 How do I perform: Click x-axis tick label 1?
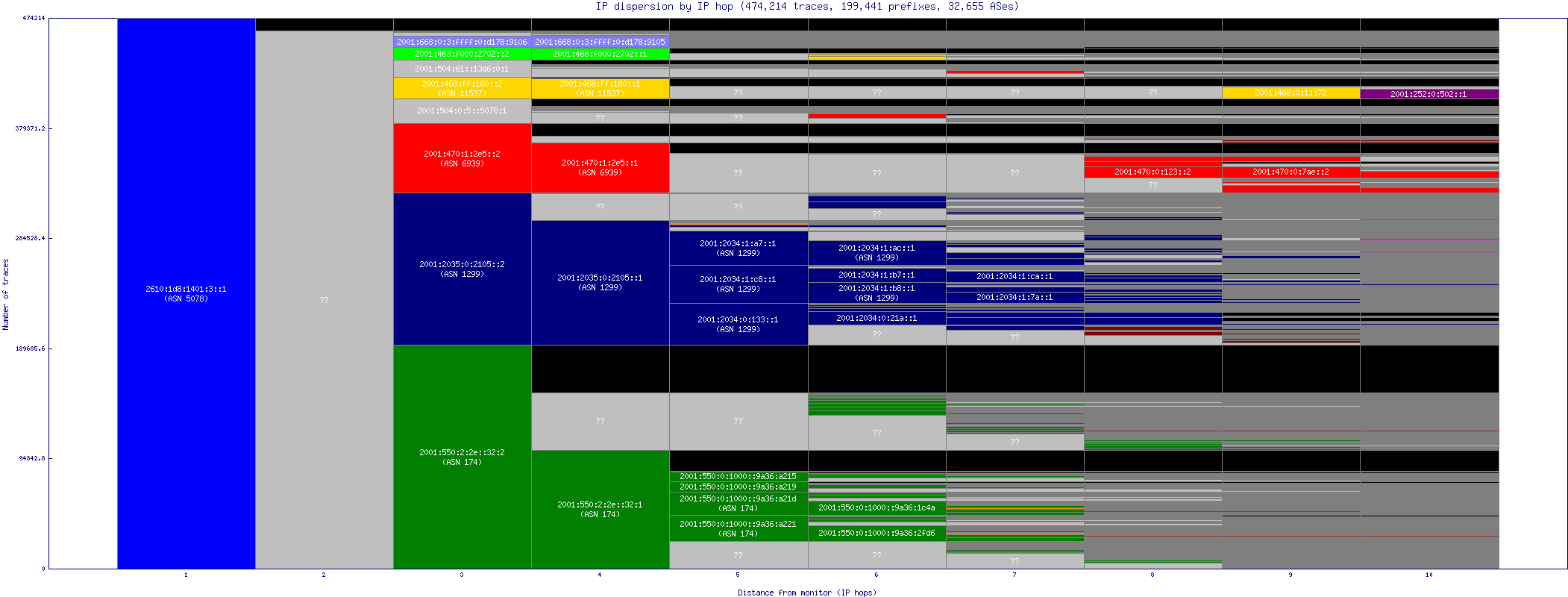pos(186,575)
